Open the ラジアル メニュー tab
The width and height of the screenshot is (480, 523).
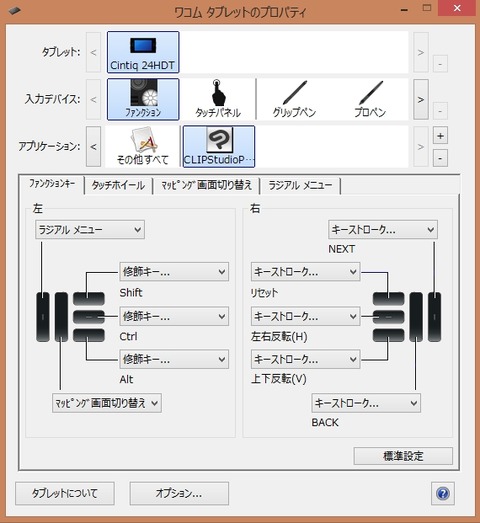[300, 185]
